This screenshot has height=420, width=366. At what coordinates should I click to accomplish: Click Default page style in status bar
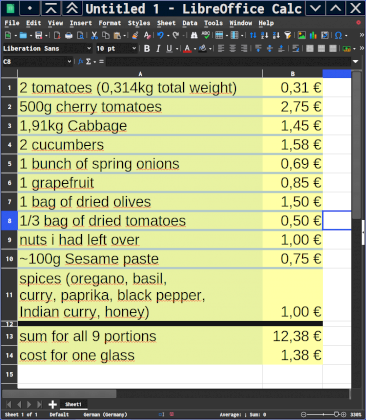pos(59,415)
